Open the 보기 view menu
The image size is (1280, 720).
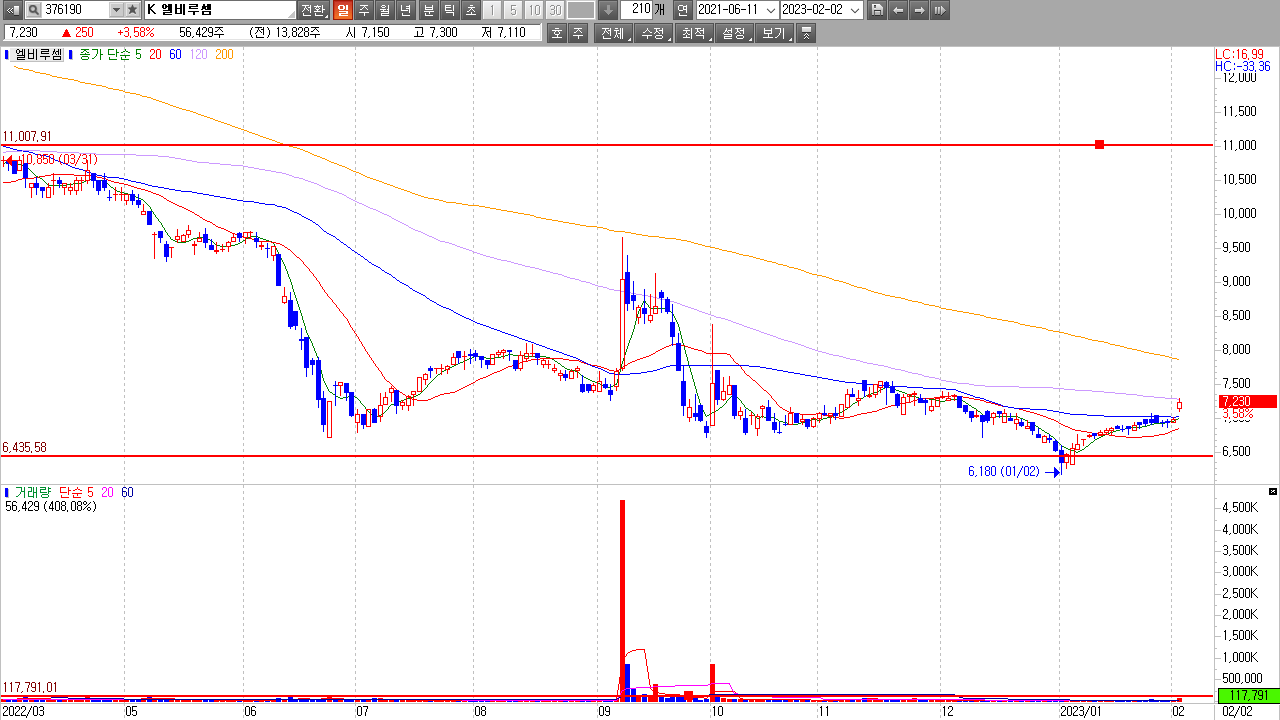coord(775,33)
